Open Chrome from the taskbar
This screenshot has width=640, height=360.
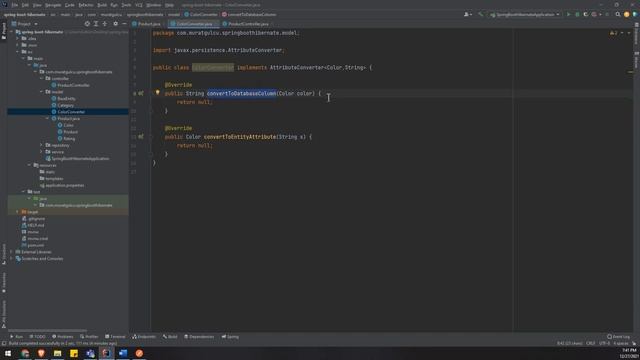(25, 353)
